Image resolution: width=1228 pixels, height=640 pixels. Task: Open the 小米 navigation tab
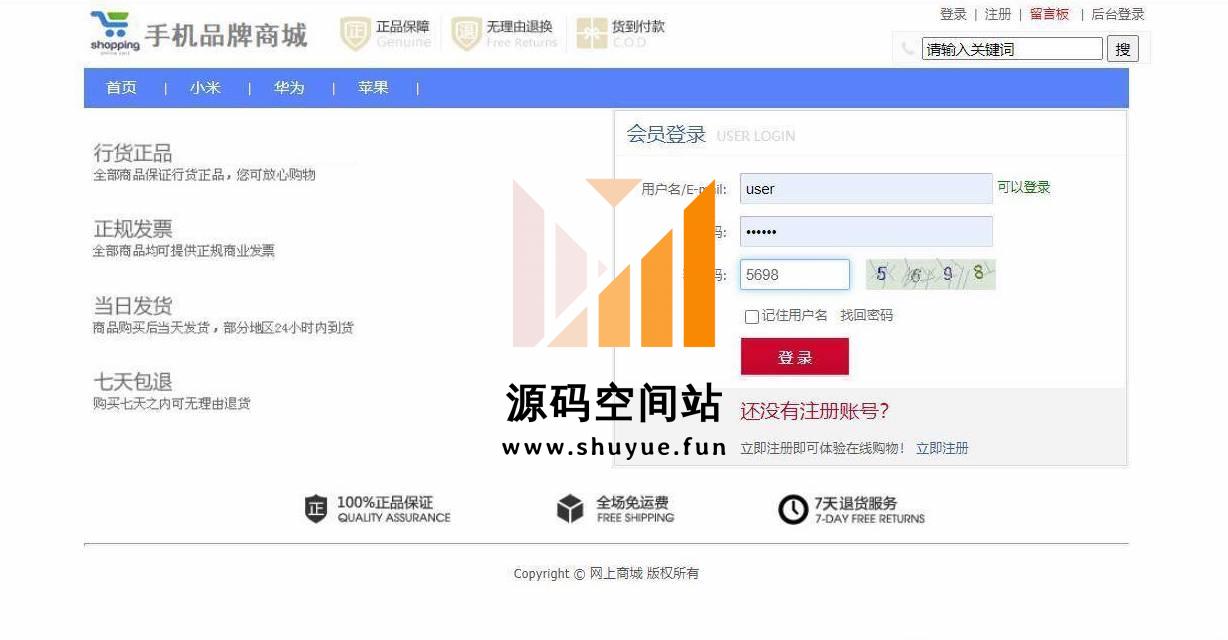(x=205, y=88)
